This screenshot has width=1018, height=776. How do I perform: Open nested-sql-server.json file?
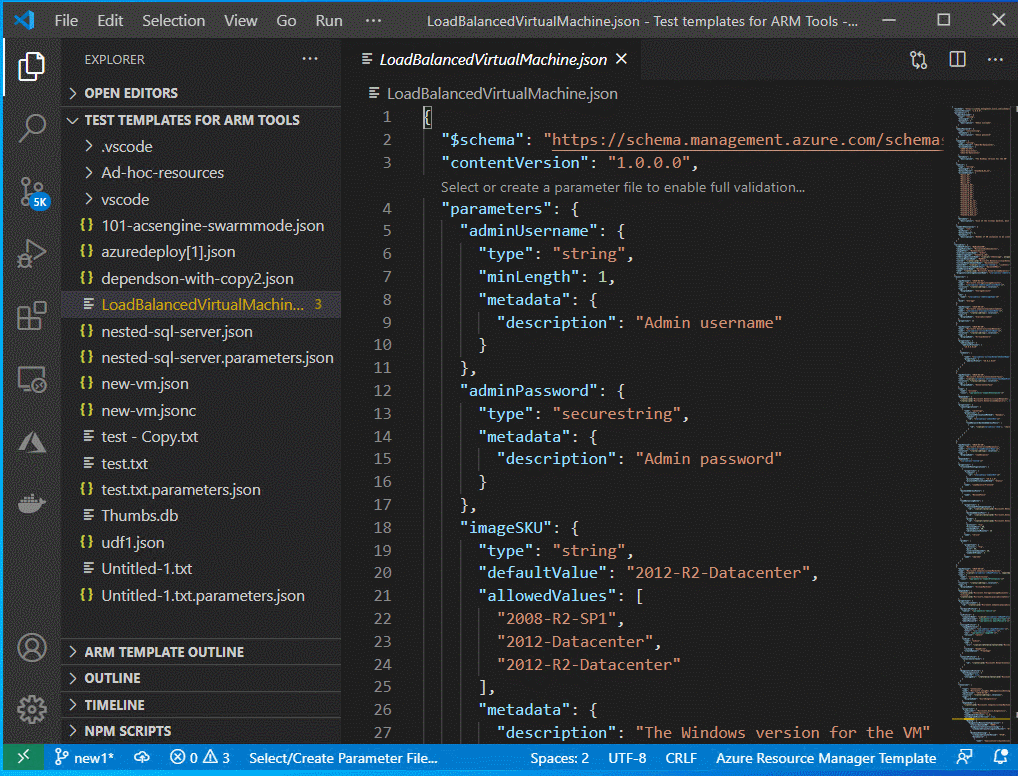coord(201,331)
